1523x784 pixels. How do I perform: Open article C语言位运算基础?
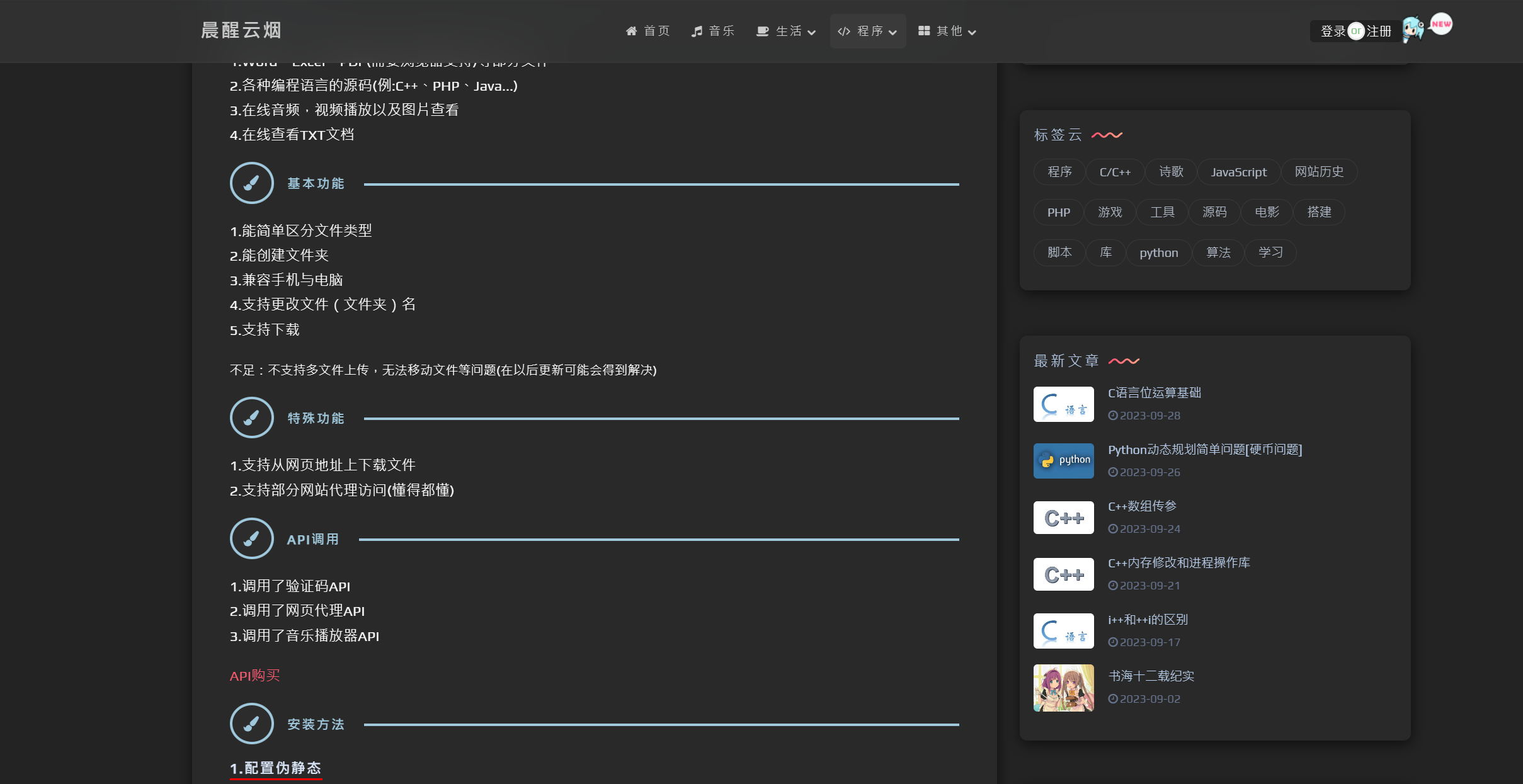click(x=1155, y=393)
